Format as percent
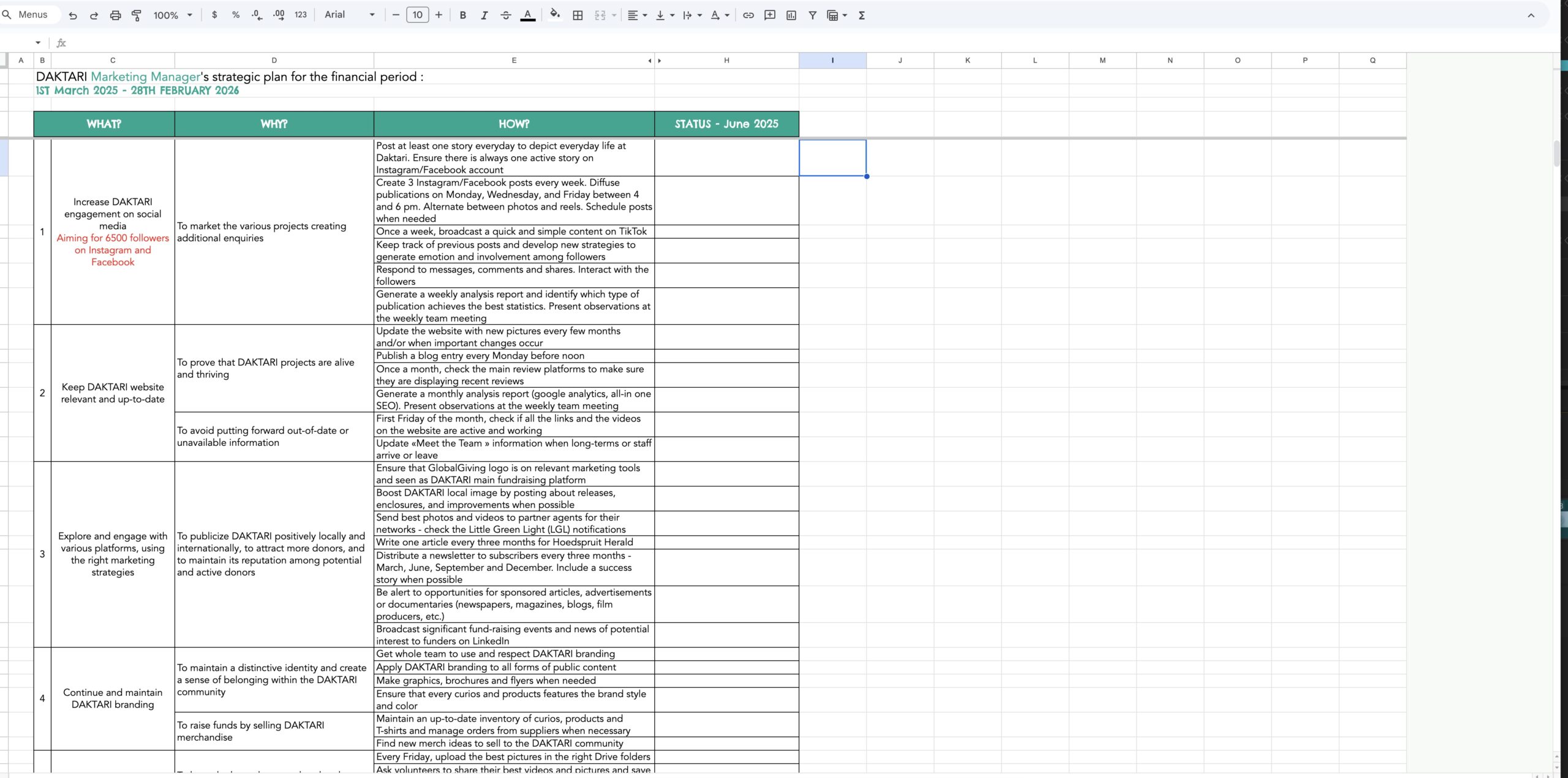 (236, 15)
